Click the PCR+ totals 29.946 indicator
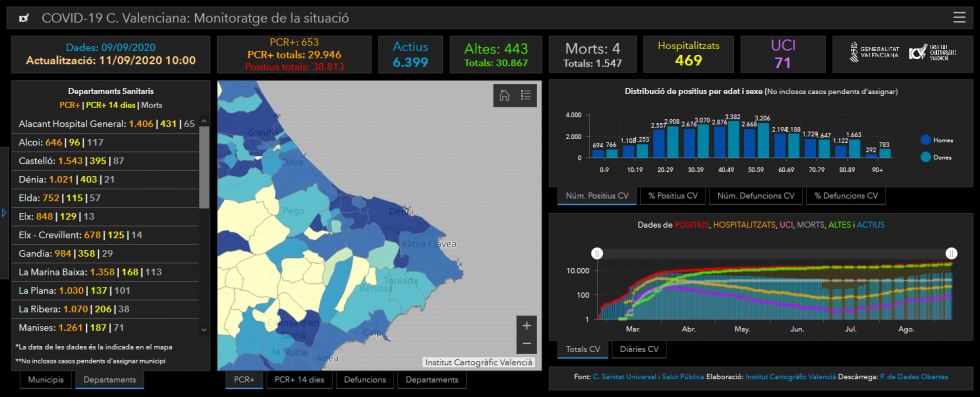This screenshot has height=397, width=980. 294,54
